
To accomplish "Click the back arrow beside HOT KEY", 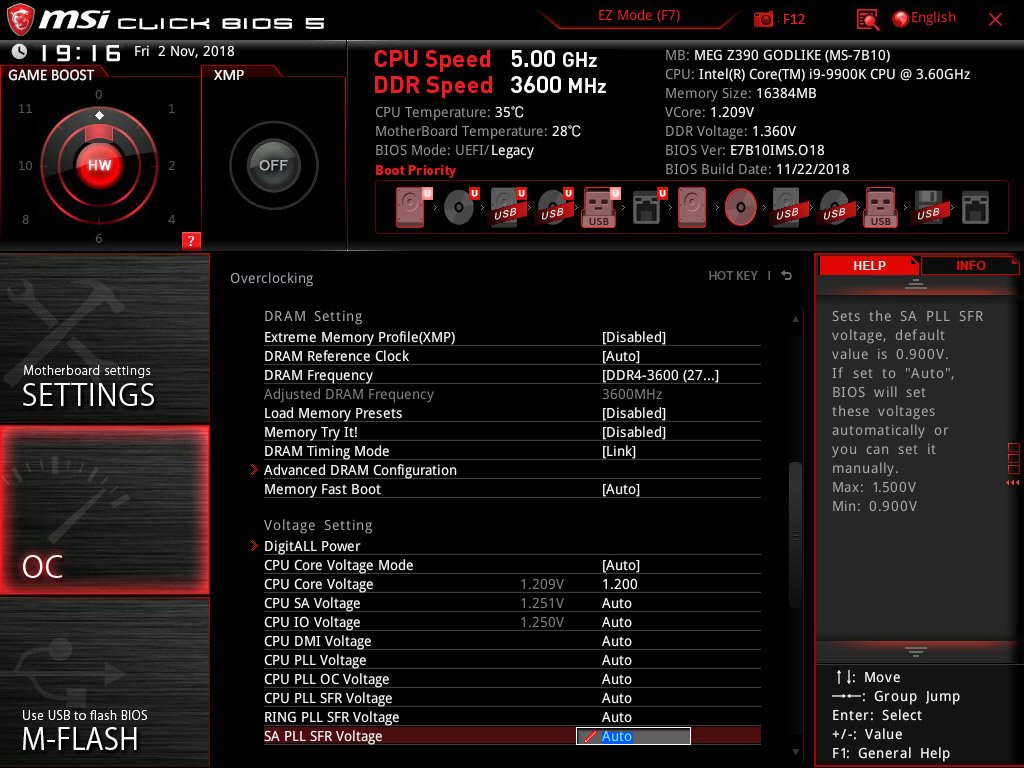I will tap(787, 276).
